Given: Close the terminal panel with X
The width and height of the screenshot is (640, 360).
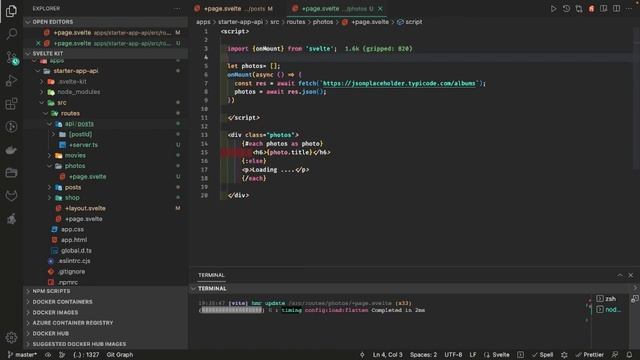Looking at the screenshot, I should tap(631, 275).
